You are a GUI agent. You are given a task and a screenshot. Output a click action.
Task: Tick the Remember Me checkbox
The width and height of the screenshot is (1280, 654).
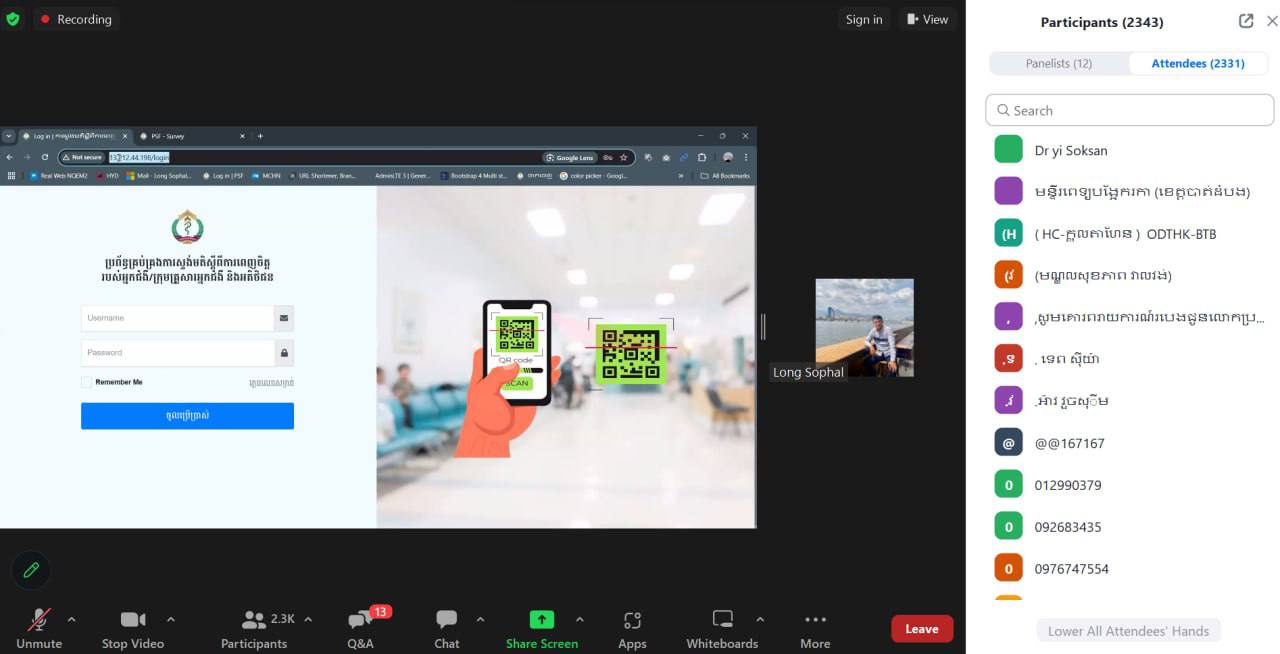[x=86, y=382]
